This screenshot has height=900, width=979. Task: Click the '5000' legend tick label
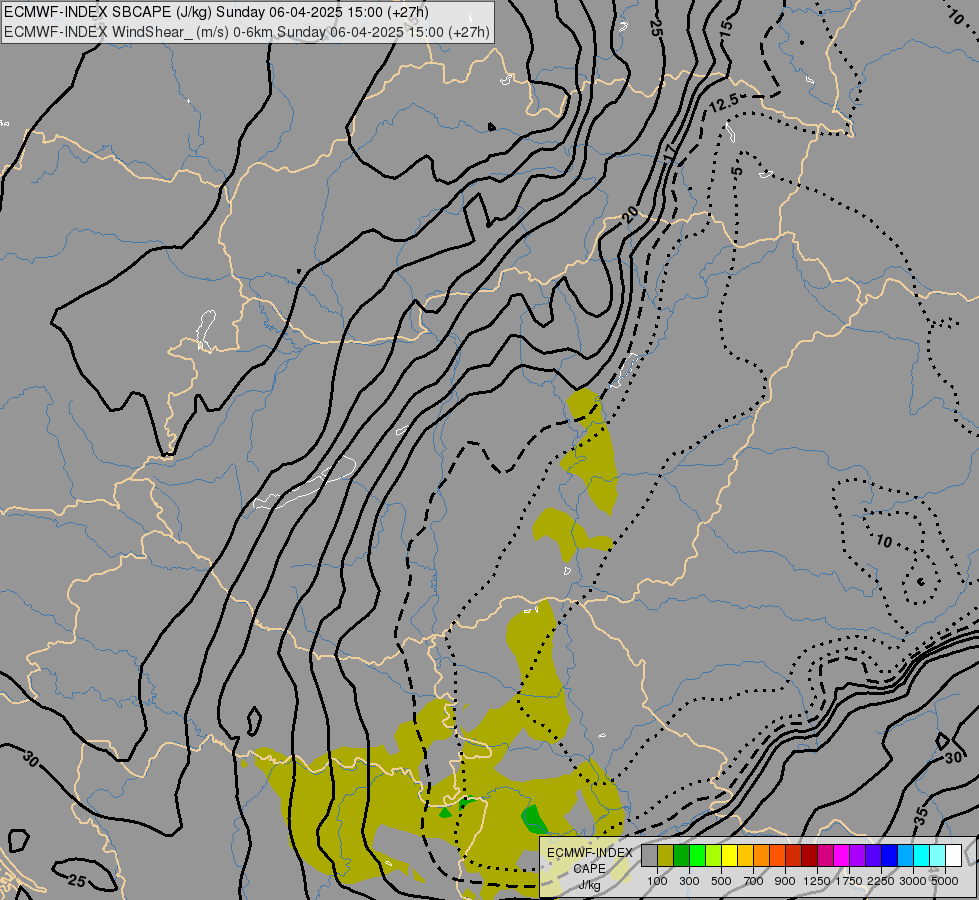pyautogui.click(x=945, y=881)
